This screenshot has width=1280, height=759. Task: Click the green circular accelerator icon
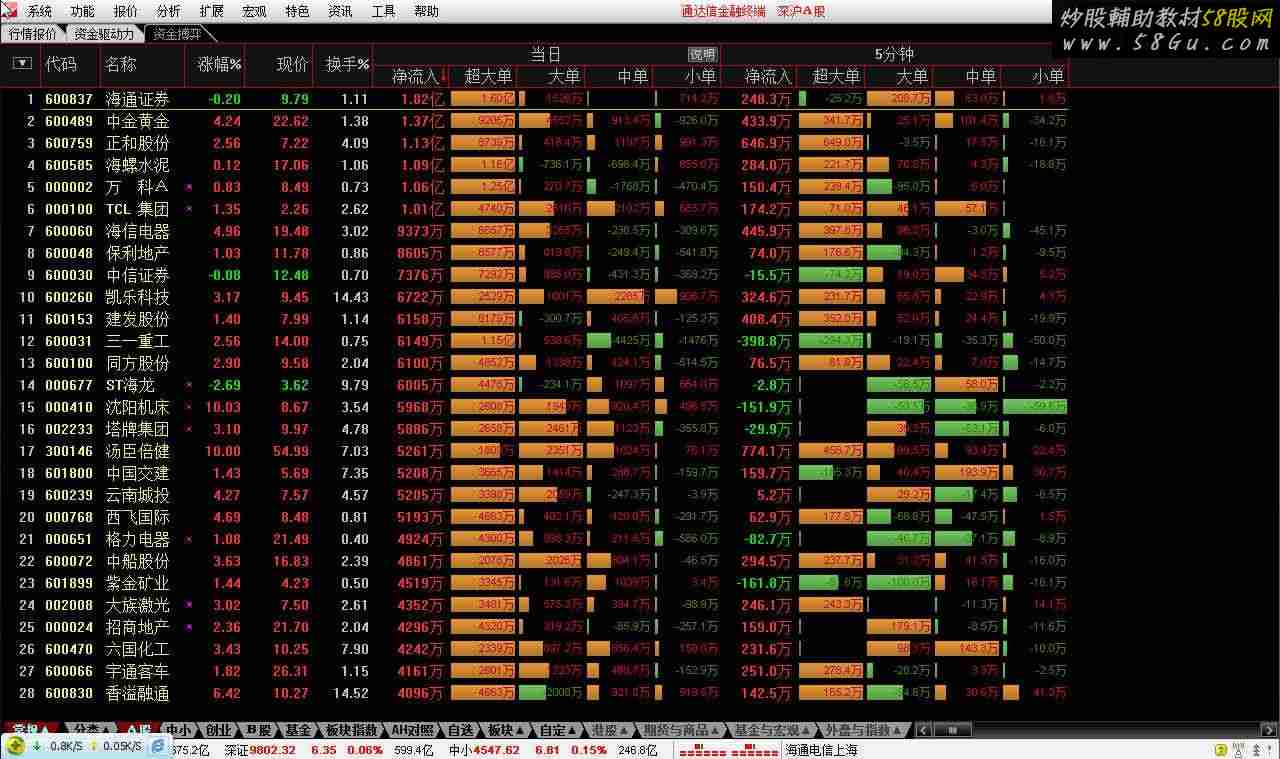[x=15, y=746]
